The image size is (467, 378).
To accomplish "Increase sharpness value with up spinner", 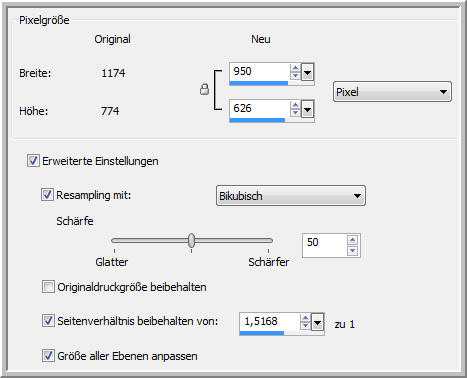I will 353,240.
